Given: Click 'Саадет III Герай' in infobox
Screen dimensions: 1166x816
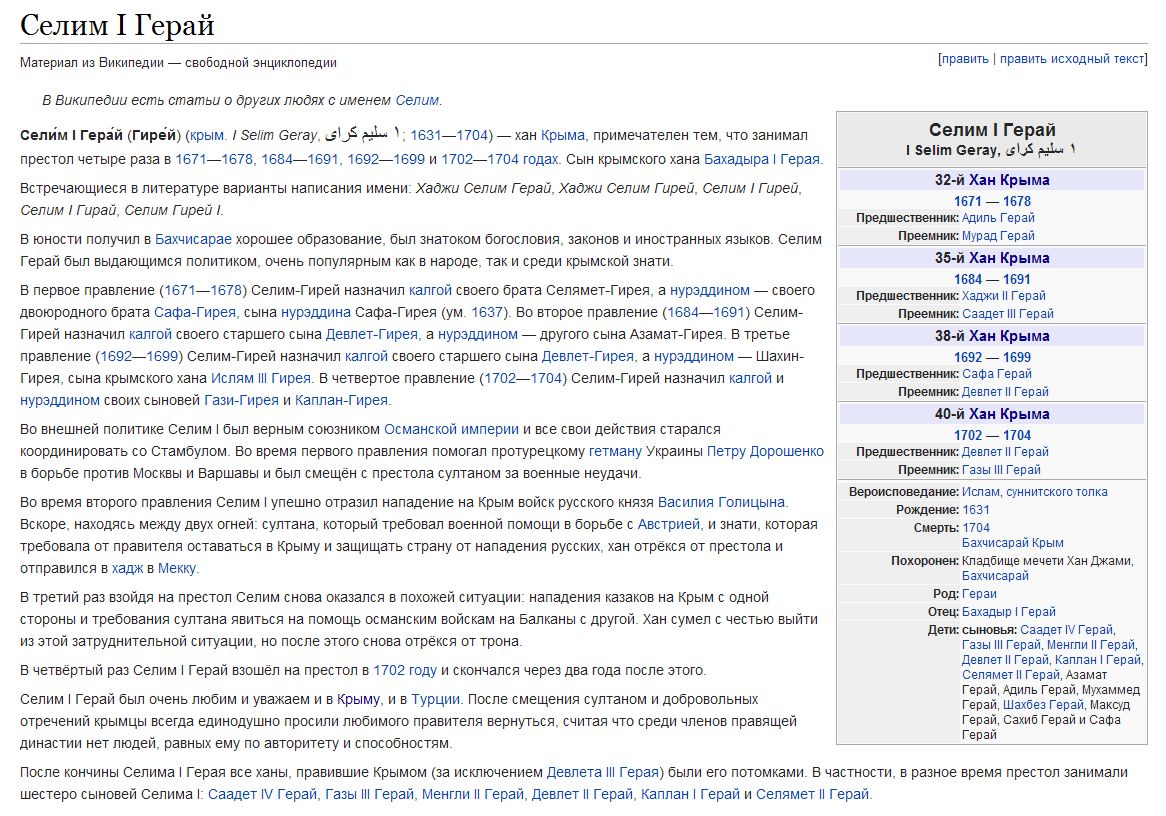Looking at the screenshot, I should tap(1007, 314).
